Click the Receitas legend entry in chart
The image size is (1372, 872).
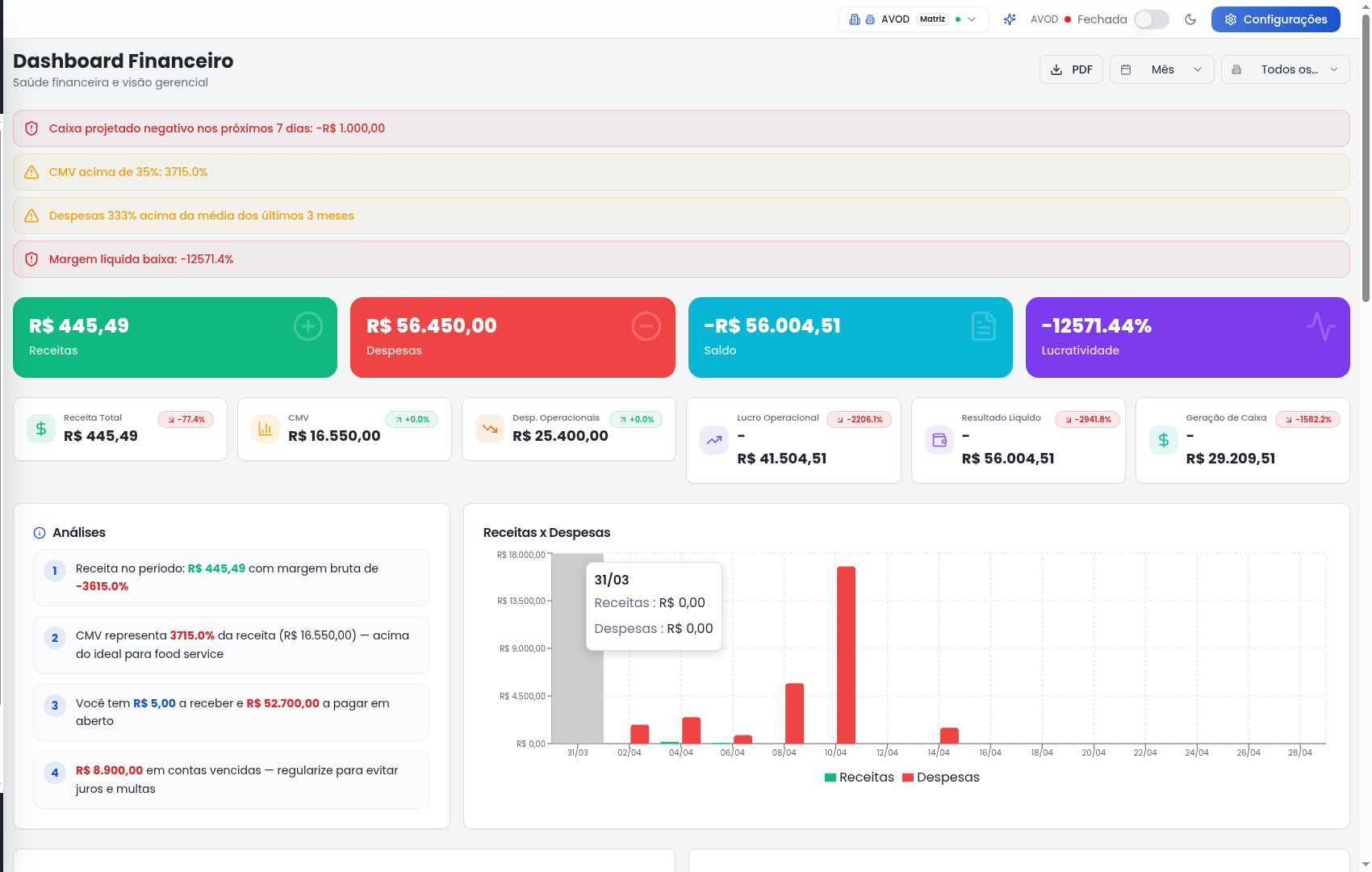[x=860, y=778]
